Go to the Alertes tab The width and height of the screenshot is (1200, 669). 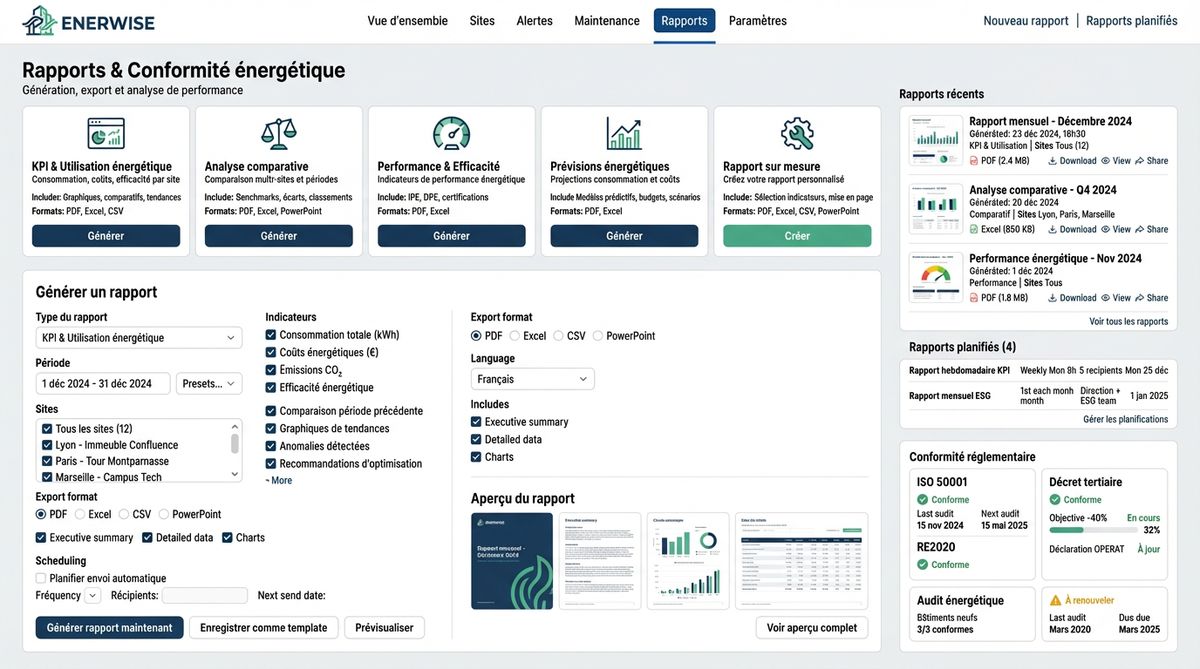pos(534,21)
